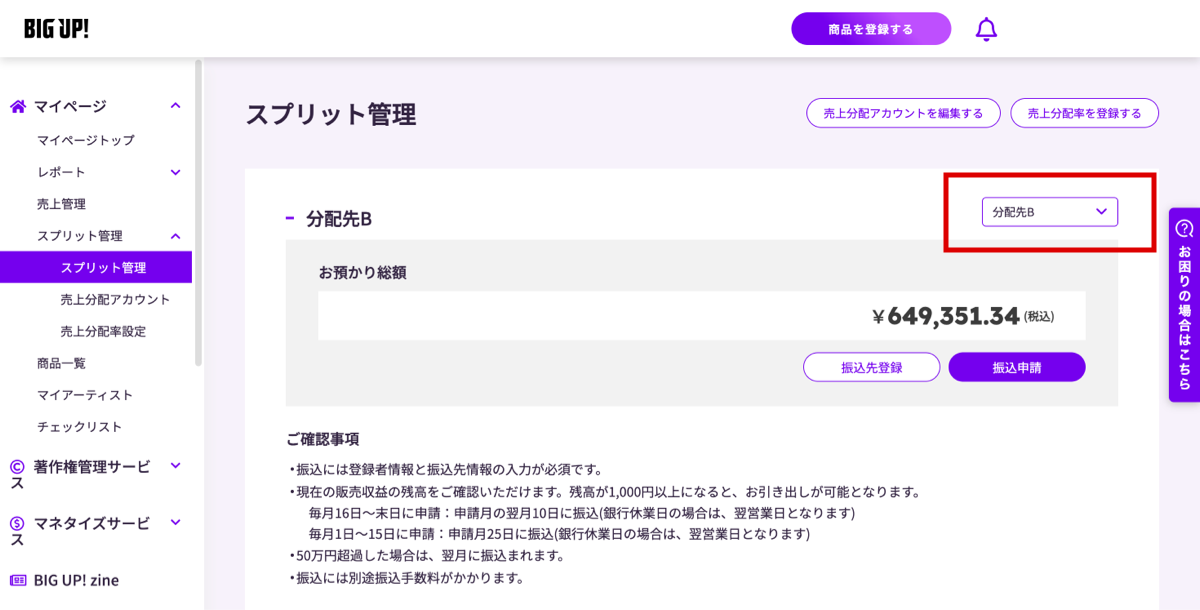1200x610 pixels.
Task: Click the 商品を登録する button
Action: click(871, 29)
